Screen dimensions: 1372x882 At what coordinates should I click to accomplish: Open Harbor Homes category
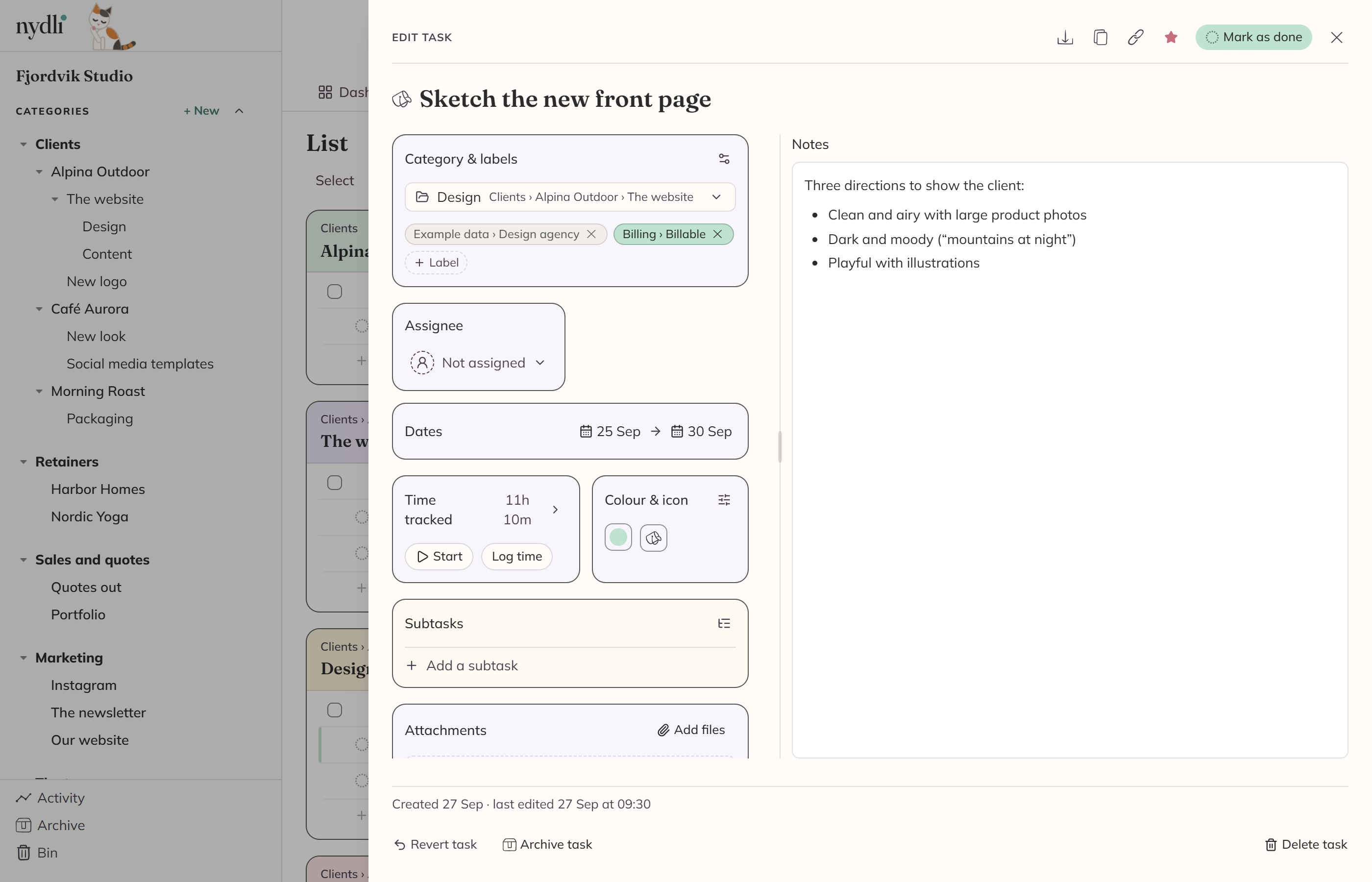(x=98, y=489)
